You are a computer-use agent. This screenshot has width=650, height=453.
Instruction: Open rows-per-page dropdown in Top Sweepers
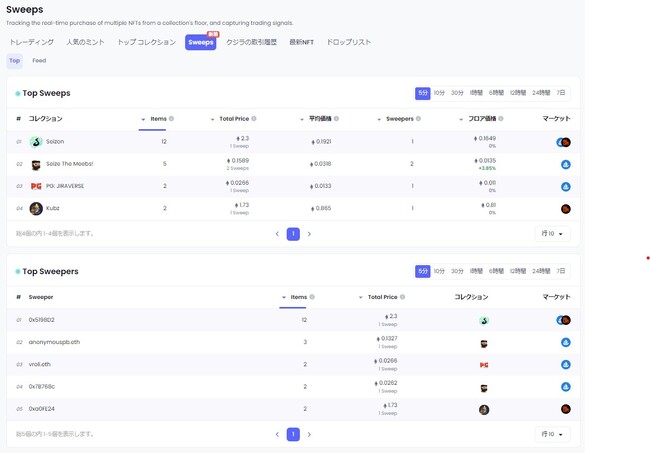pyautogui.click(x=552, y=434)
